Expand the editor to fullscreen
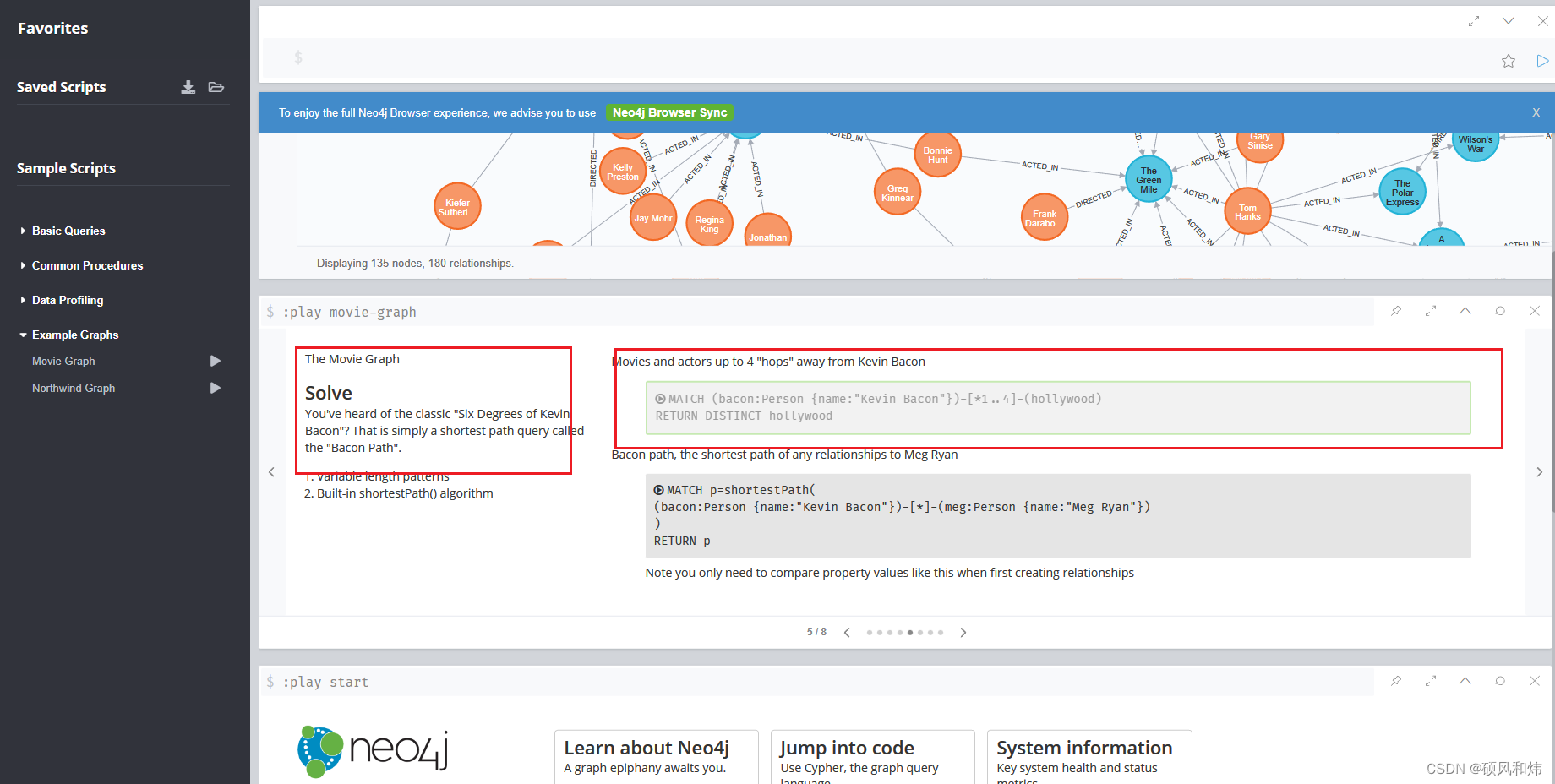1555x784 pixels. pyautogui.click(x=1474, y=21)
